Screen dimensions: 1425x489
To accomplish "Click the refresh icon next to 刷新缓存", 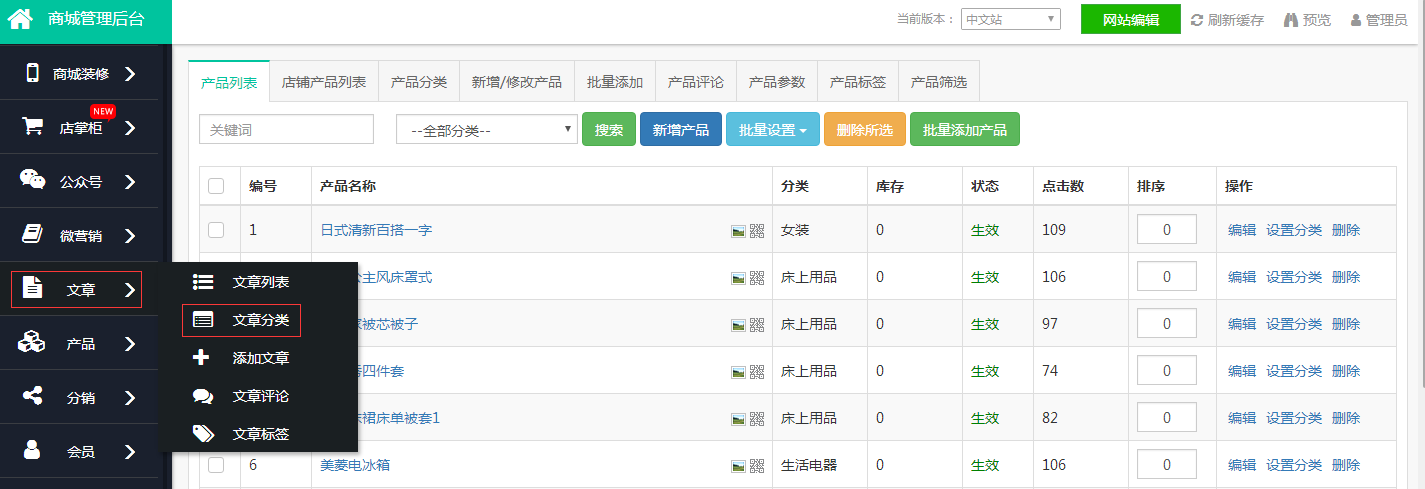I will (1196, 20).
